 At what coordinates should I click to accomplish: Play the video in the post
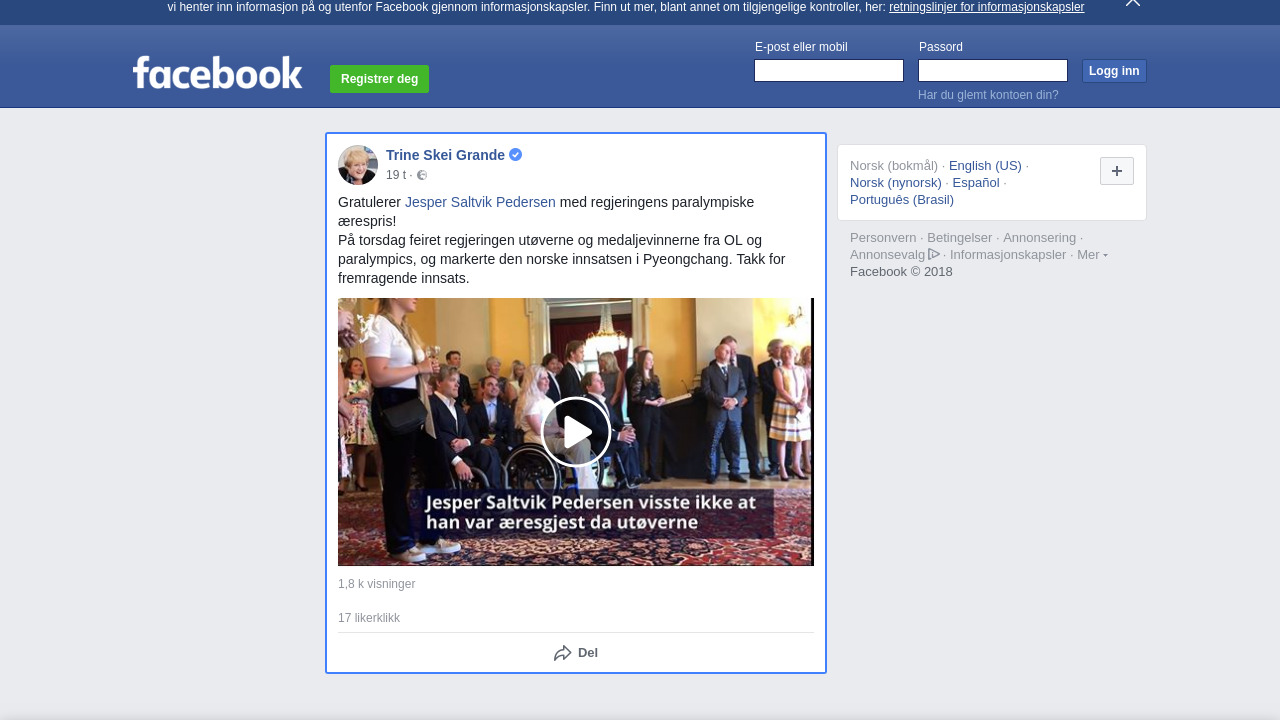pyautogui.click(x=576, y=432)
